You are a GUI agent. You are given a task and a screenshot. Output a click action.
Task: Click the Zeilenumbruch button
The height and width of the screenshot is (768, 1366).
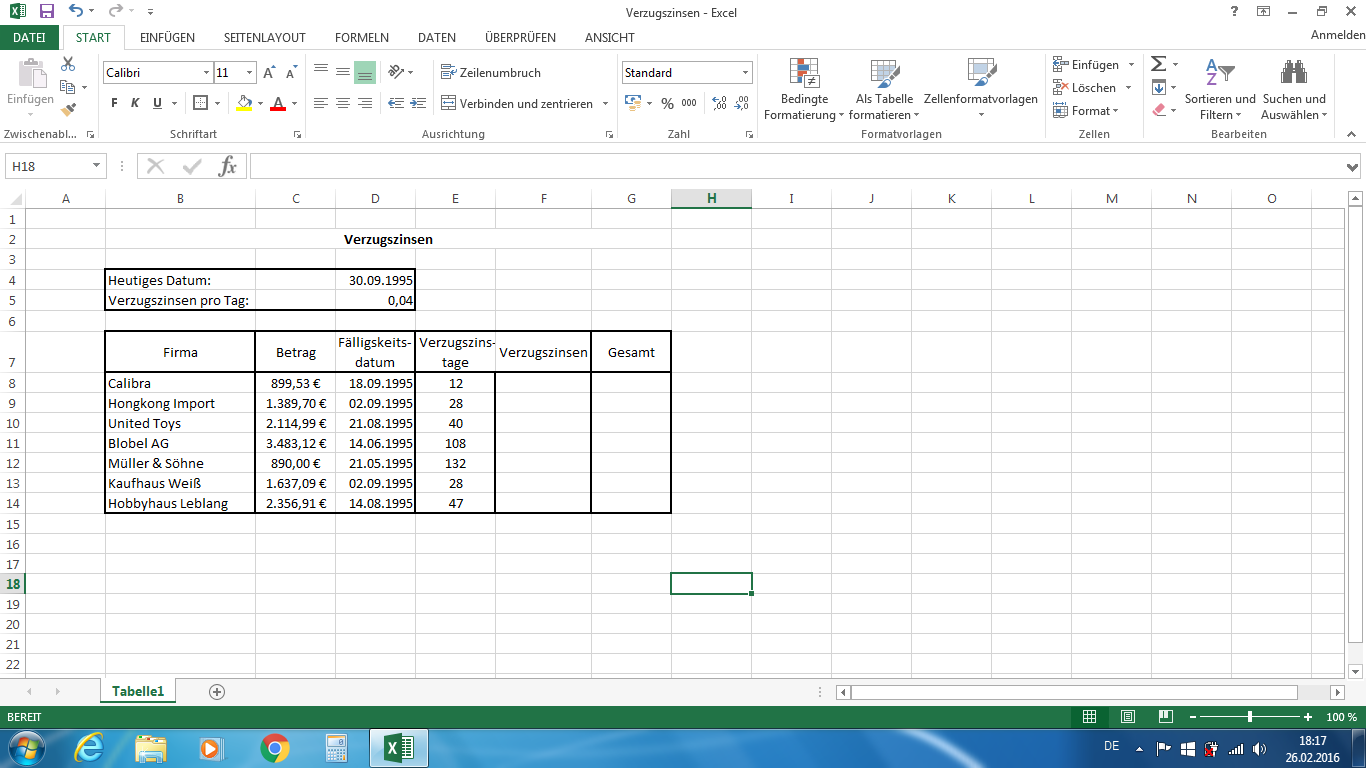491,73
